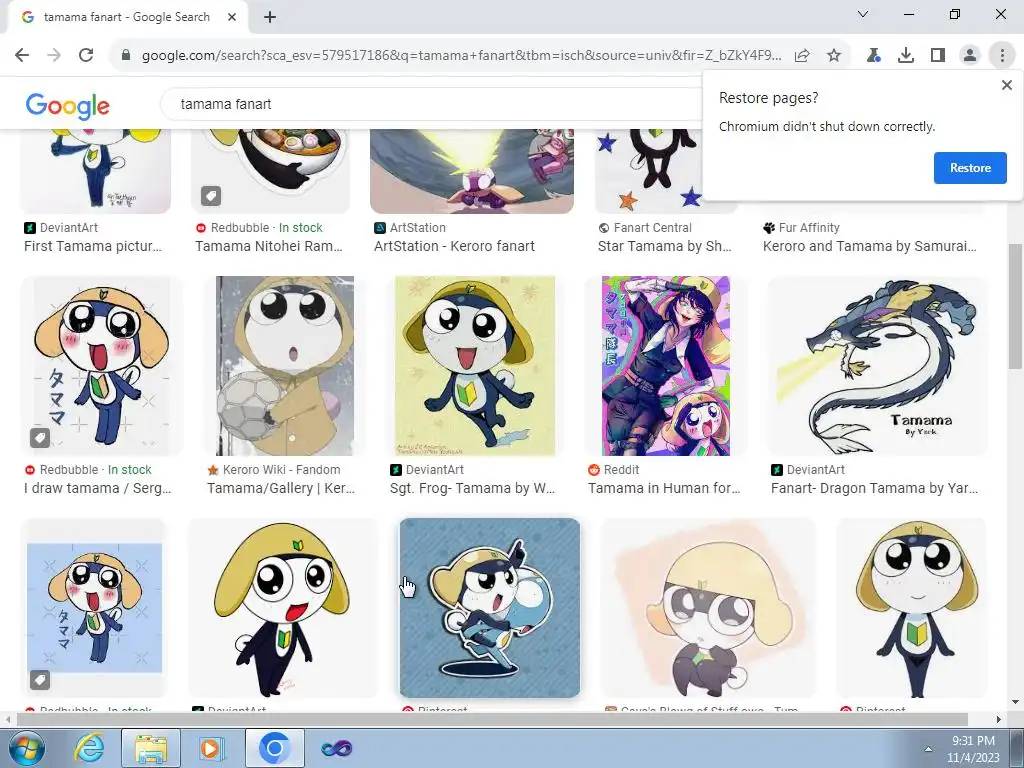
Task: Click product tag on ramen thumbnail
Action: 211,195
